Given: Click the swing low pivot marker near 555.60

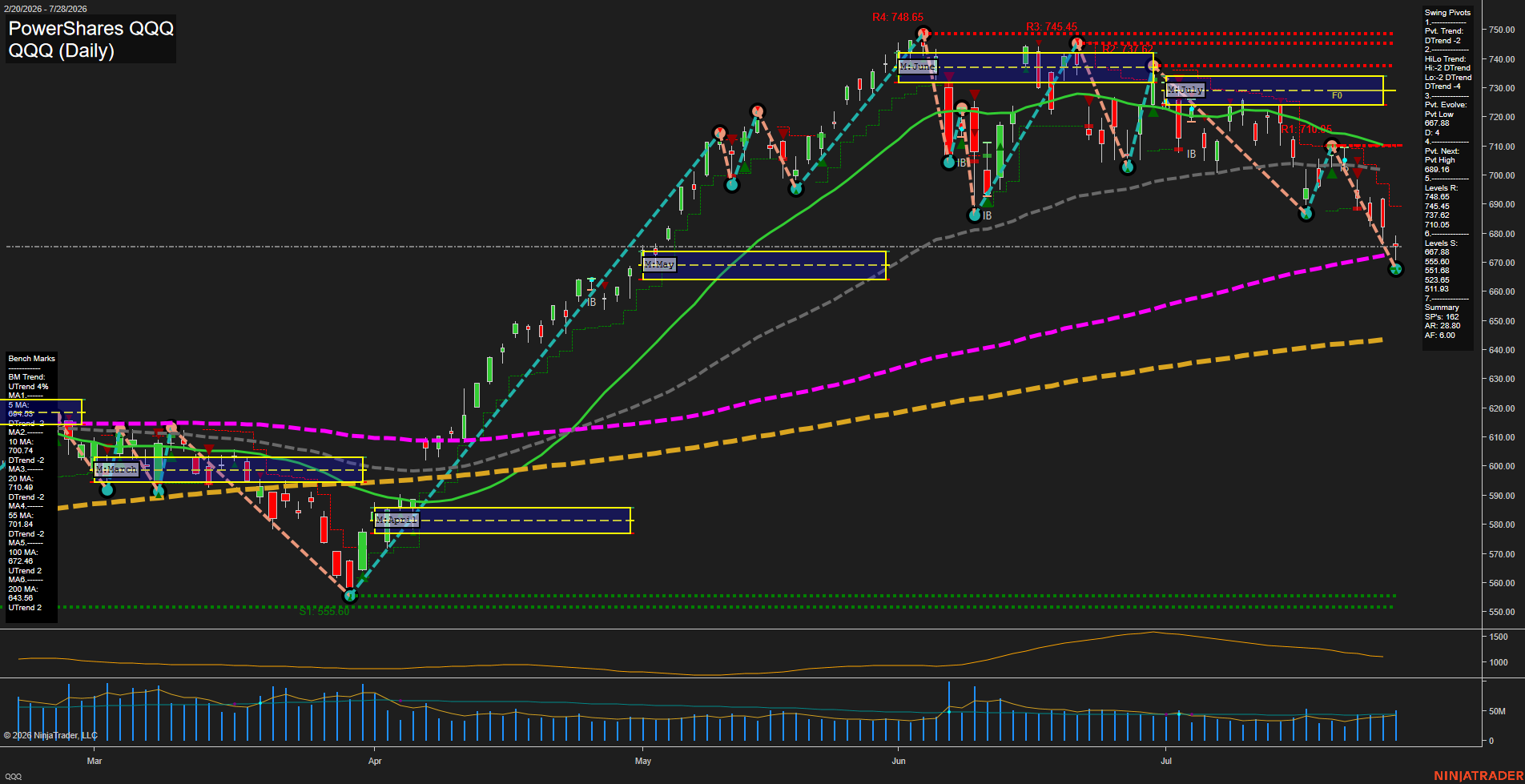Looking at the screenshot, I should pyautogui.click(x=349, y=596).
